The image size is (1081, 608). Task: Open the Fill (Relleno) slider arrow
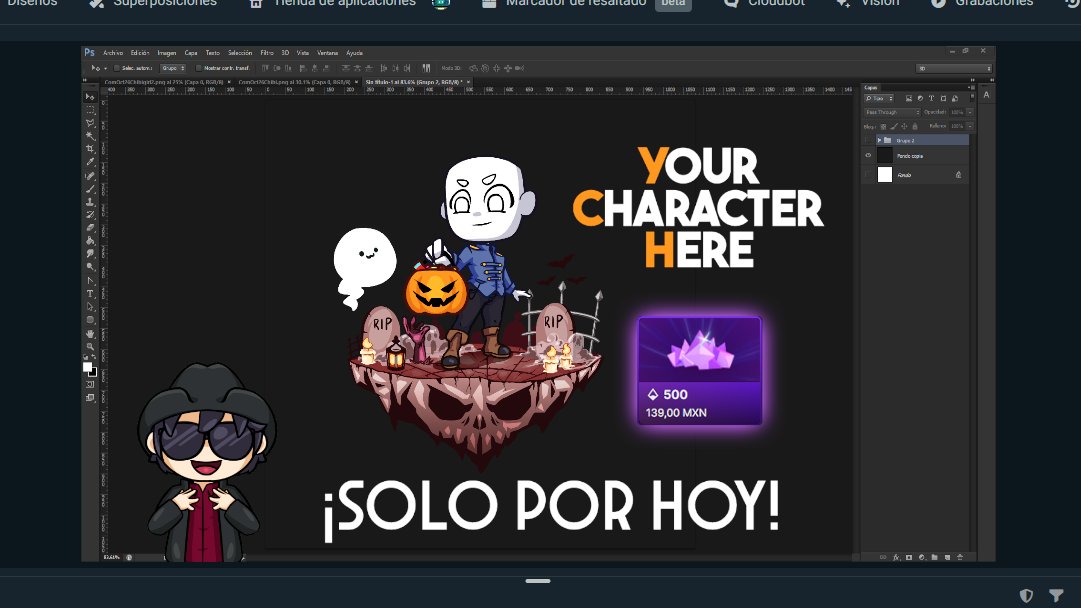point(970,127)
